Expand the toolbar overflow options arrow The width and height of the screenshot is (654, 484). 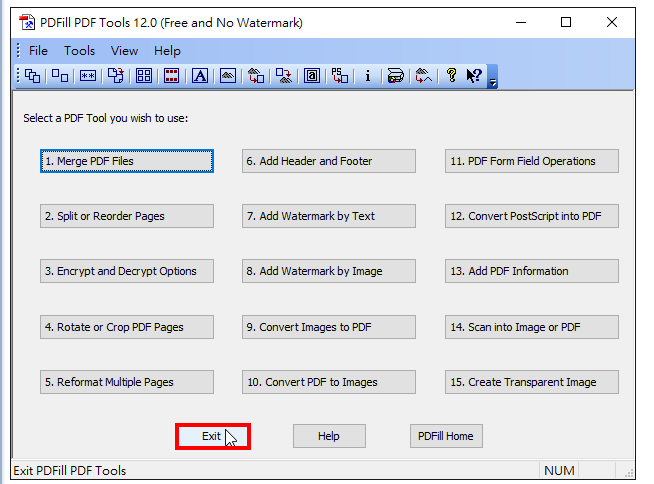pyautogui.click(x=493, y=77)
